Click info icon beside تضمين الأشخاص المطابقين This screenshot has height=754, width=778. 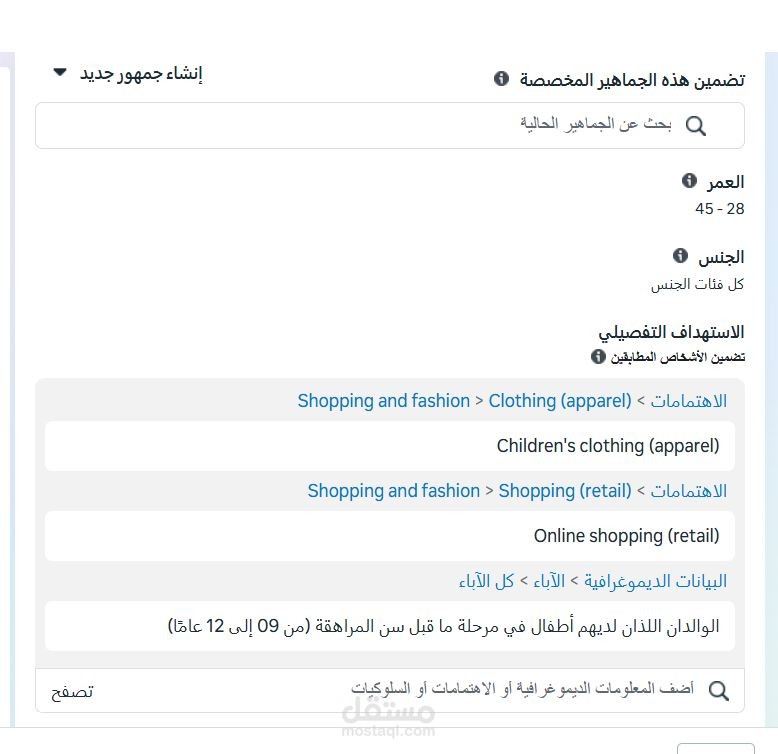598,356
